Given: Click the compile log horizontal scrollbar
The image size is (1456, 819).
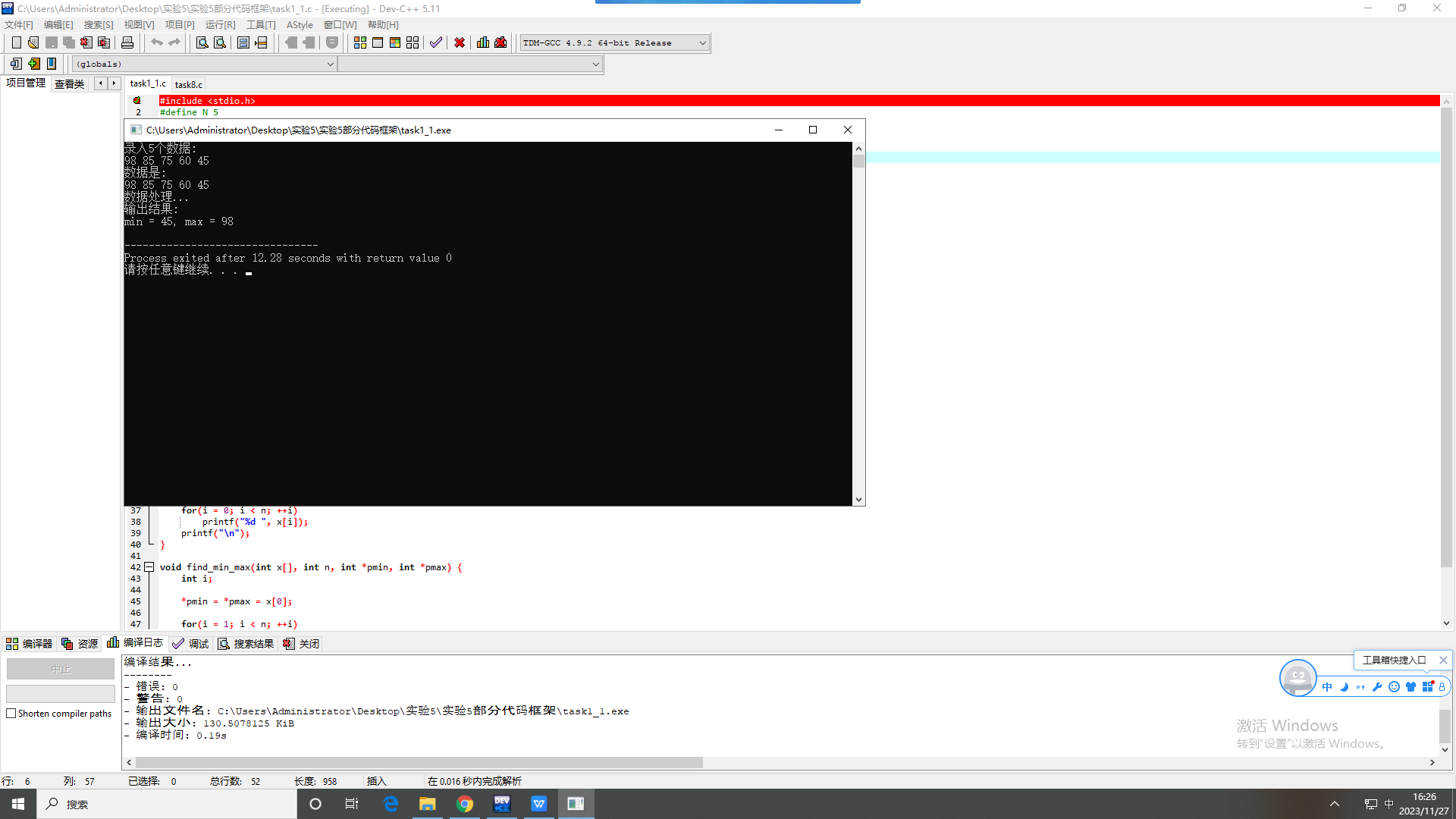Looking at the screenshot, I should pos(419,762).
